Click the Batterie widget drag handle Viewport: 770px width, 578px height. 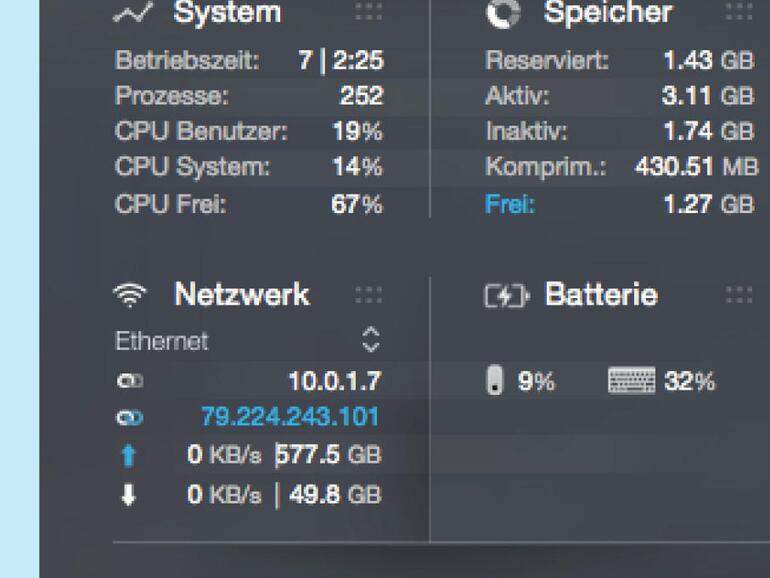(x=739, y=295)
